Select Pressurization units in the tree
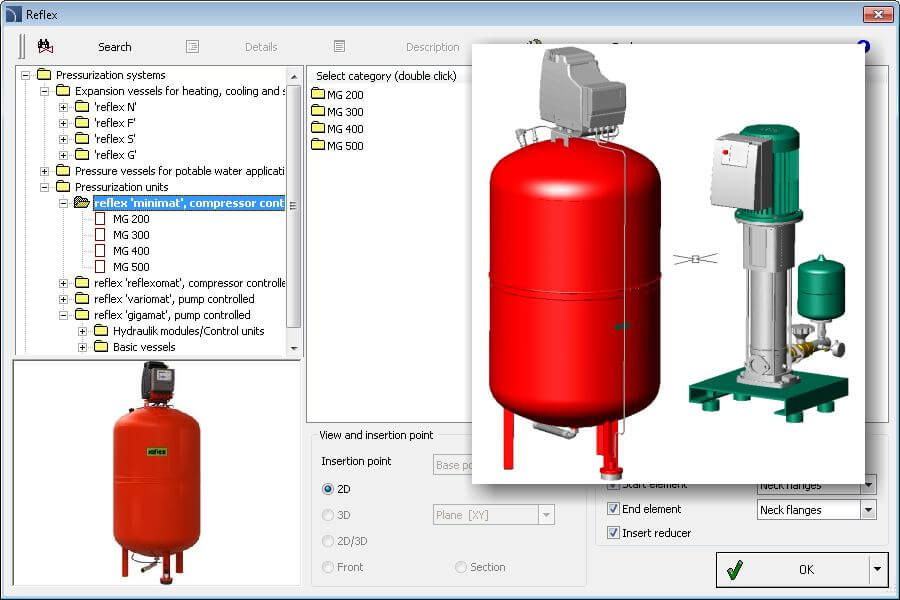Screen dimensions: 900x600 click(x=122, y=187)
